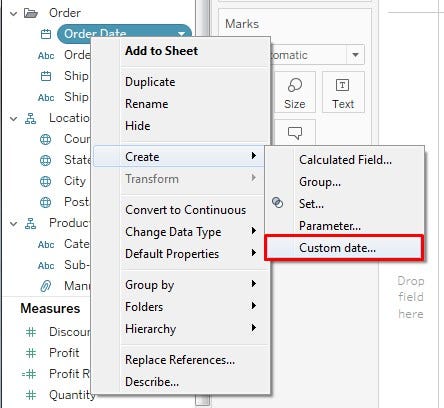444x408 pixels.
Task: Click the paperclip icon in Product group
Action: [45, 286]
